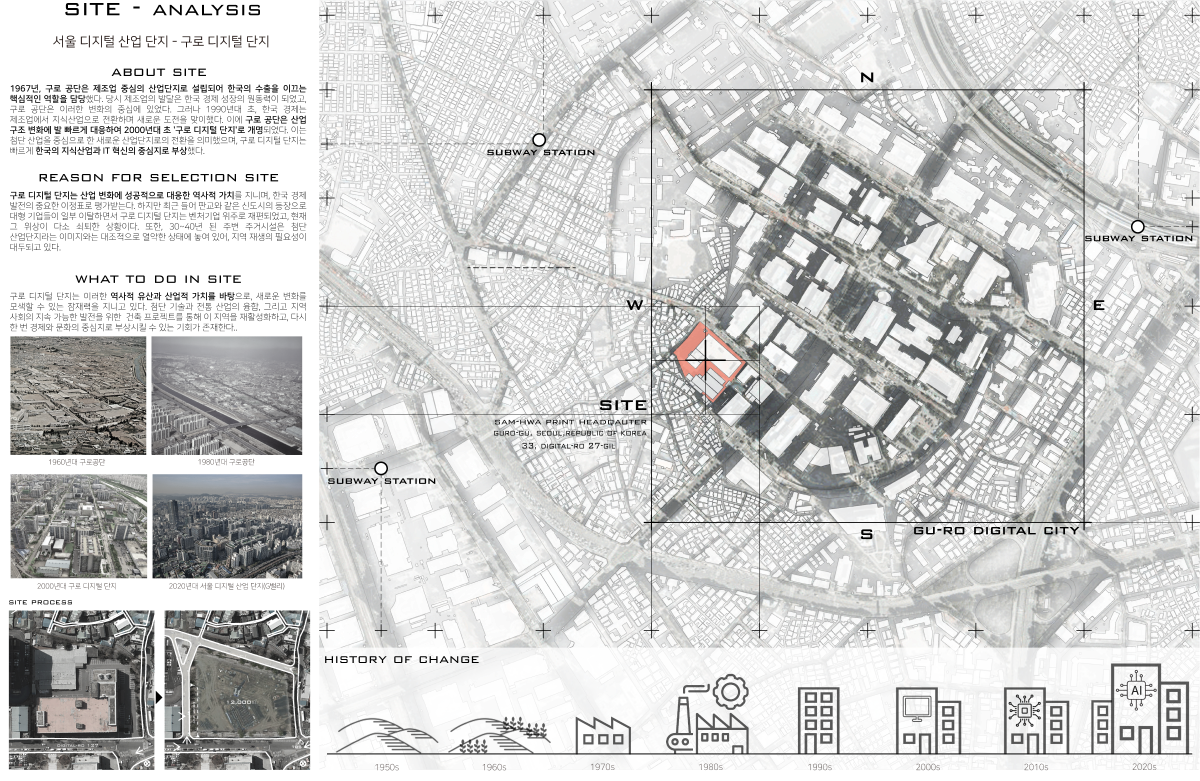Screen dimensions: 1200x781
Task: Click the GU-RO DIGITAL CITY label
Action: coord(996,530)
